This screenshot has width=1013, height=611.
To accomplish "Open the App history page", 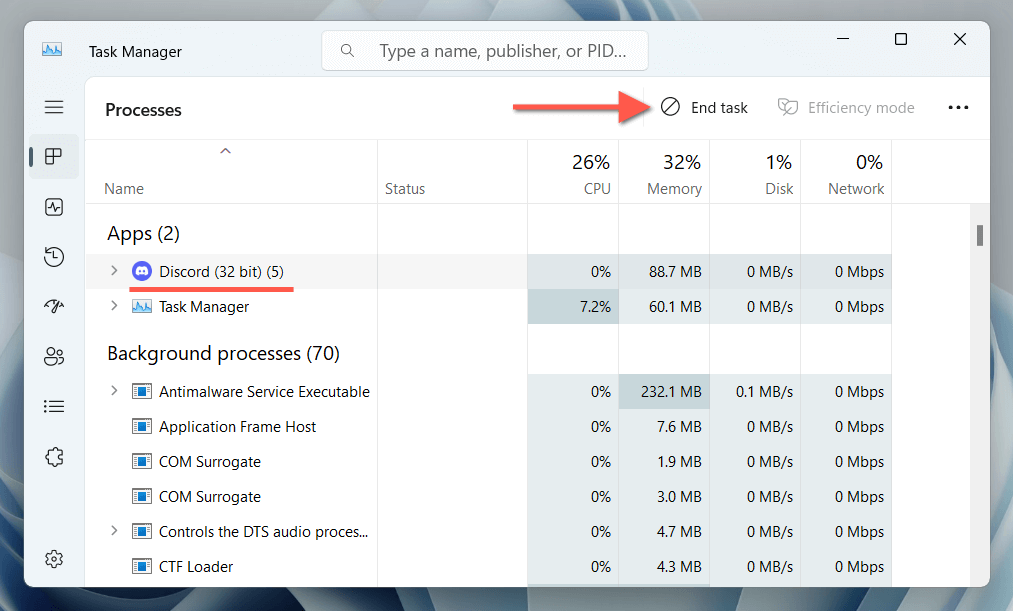I will [54, 257].
